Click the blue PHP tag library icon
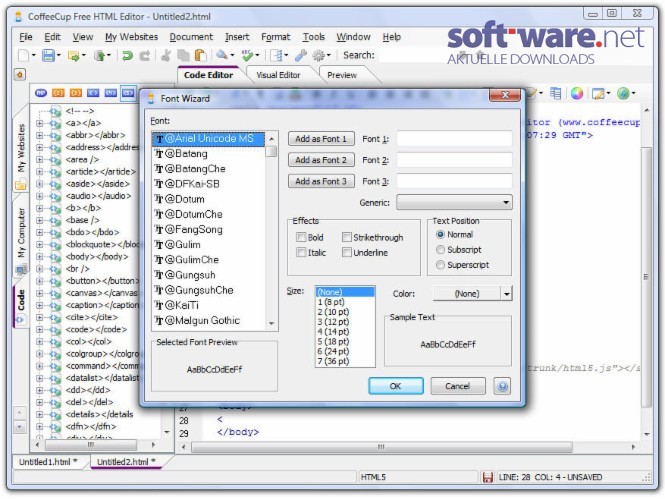Image resolution: width=665 pixels, height=500 pixels. (x=41, y=92)
